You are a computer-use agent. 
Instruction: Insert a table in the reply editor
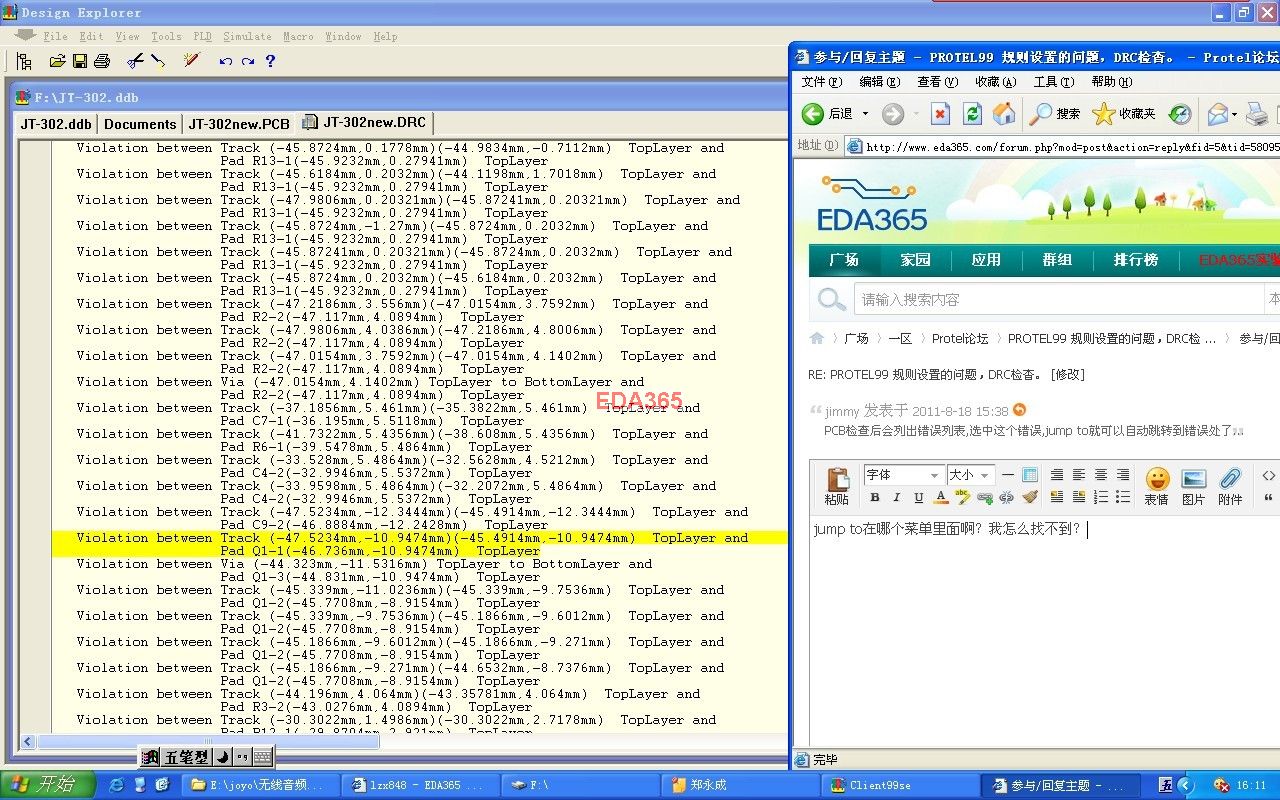[1030, 475]
